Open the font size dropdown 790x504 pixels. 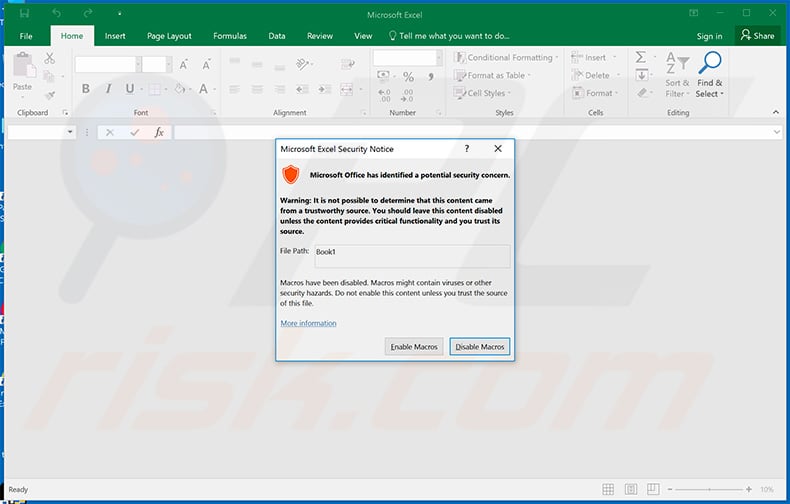coord(169,64)
